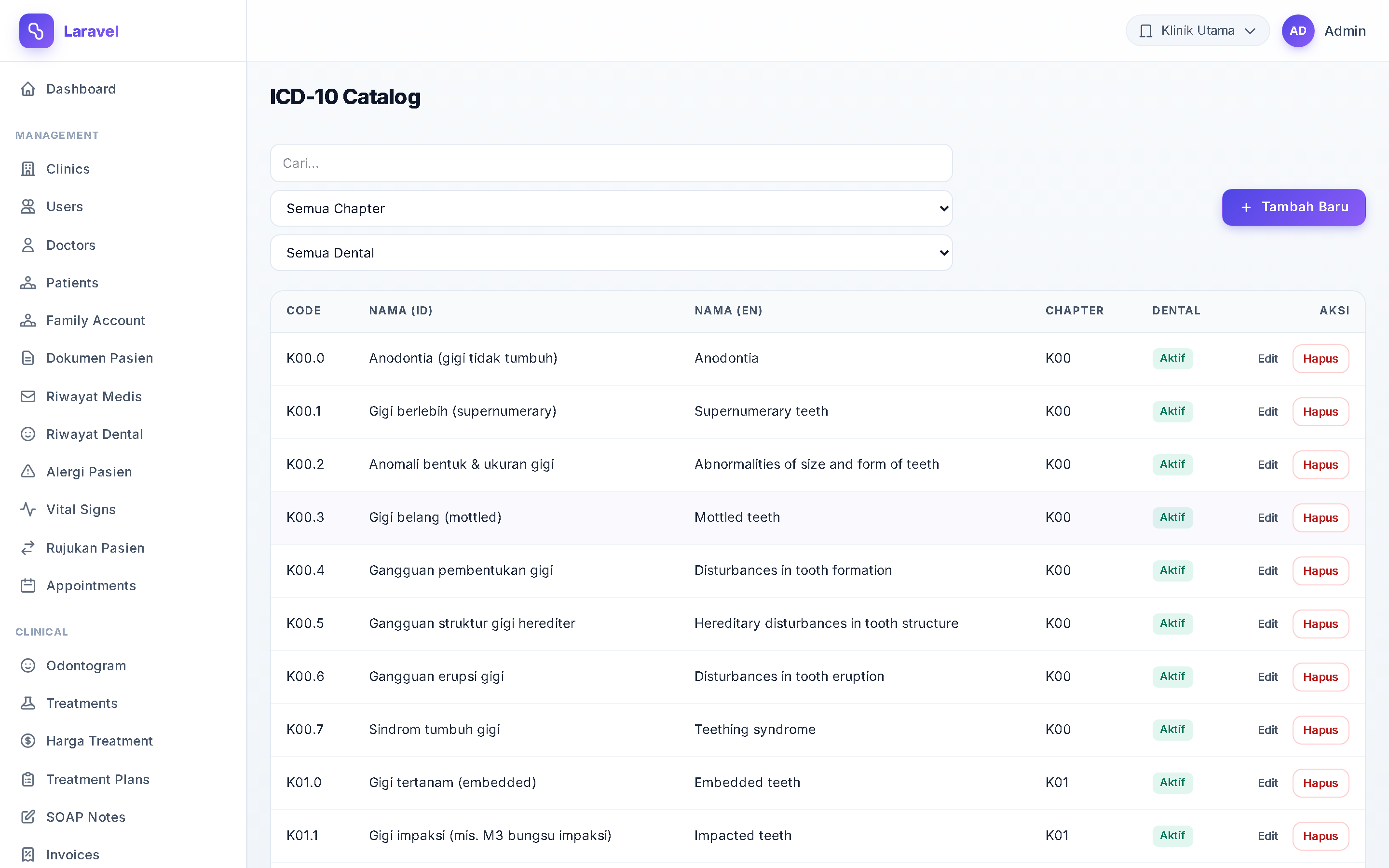The height and width of the screenshot is (868, 1389).
Task: Click the Odontogram smiley icon
Action: pos(27,666)
